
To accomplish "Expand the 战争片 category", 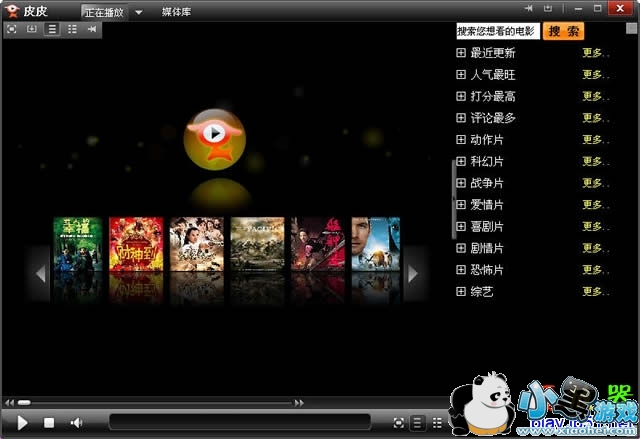I will click(x=461, y=183).
